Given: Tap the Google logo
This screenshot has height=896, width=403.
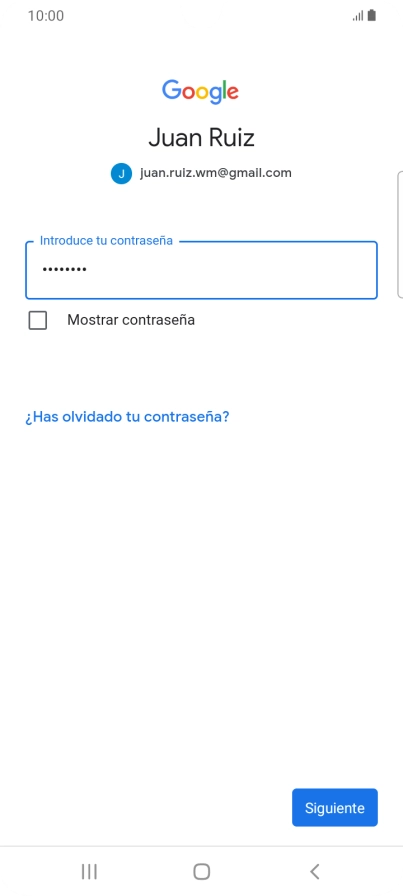Looking at the screenshot, I should (x=200, y=91).
